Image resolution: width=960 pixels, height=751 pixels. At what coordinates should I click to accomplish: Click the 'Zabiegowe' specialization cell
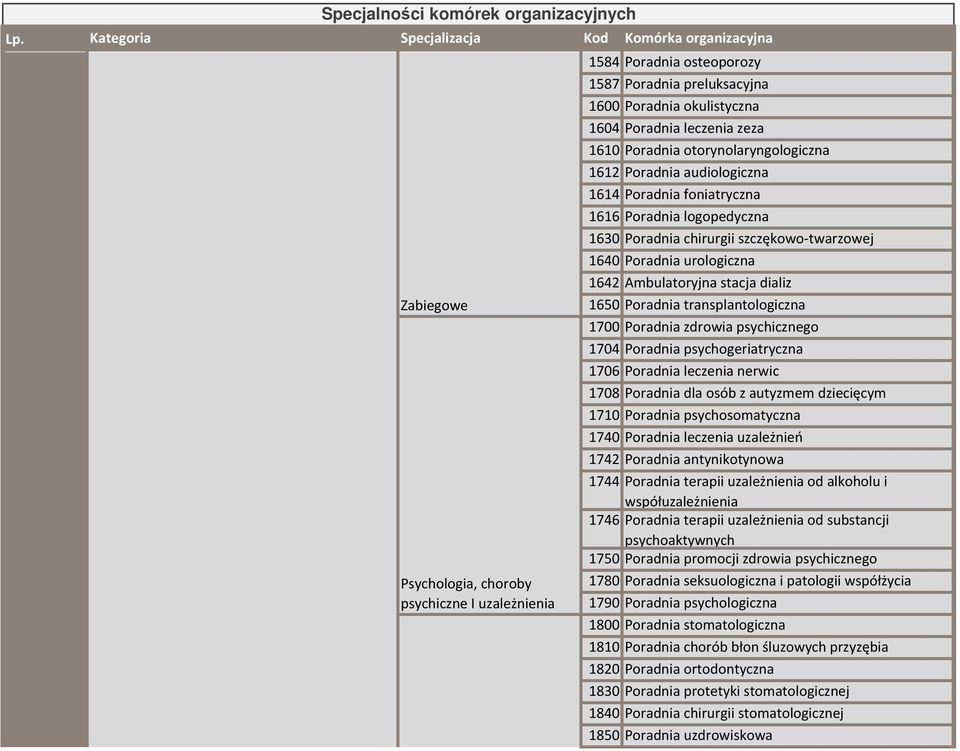pyautogui.click(x=489, y=184)
